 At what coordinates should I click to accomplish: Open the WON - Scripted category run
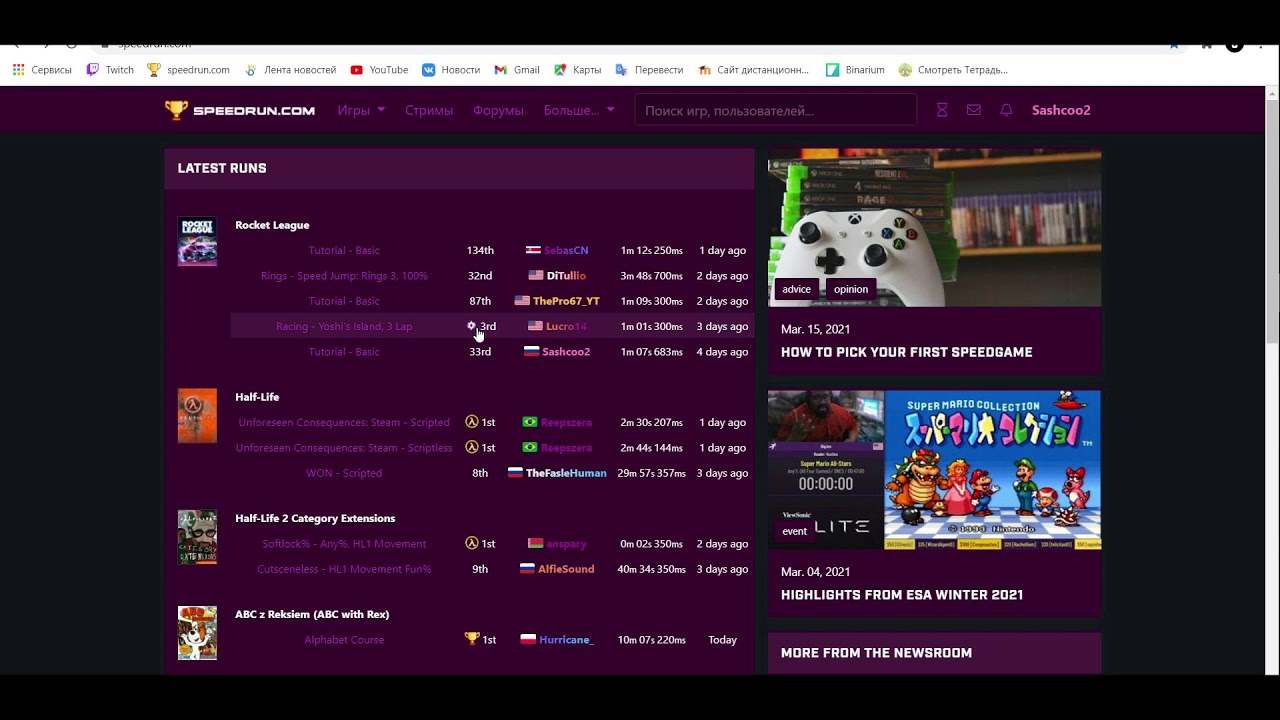[344, 473]
